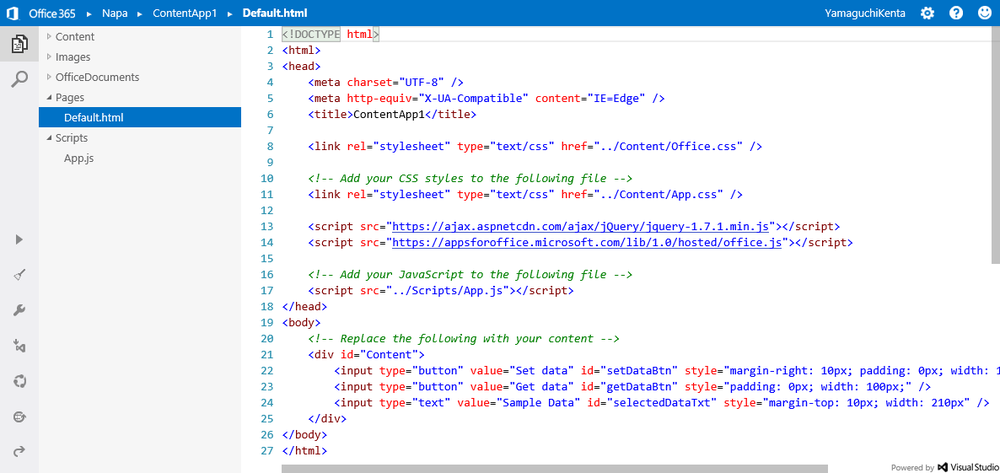The image size is (1000, 473).
Task: Open the file Explorer sidebar panel
Action: (19, 44)
